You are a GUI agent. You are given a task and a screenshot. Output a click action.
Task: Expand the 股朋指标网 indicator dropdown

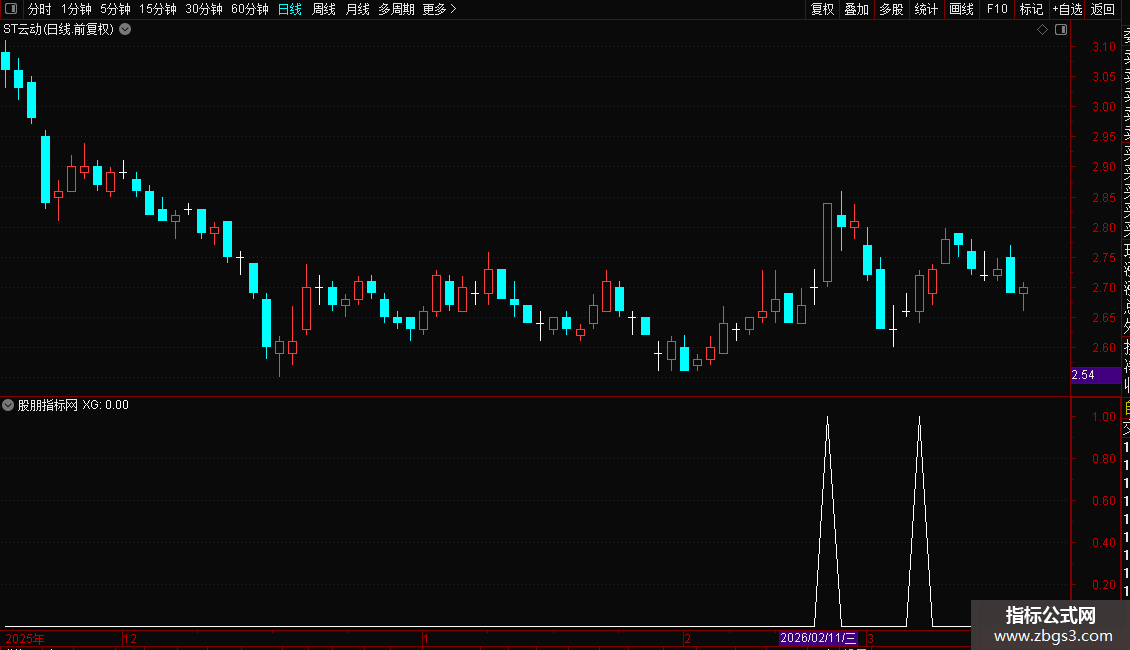click(8, 405)
